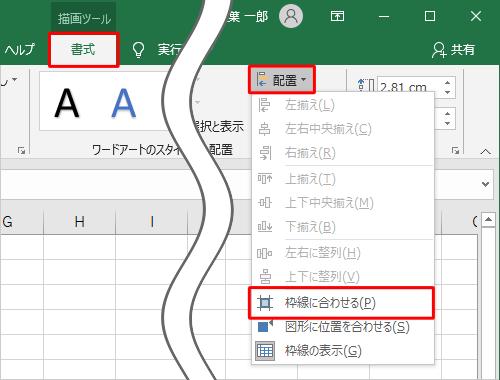Select column H header
This screenshot has width=500, height=380.
pyautogui.click(x=79, y=222)
